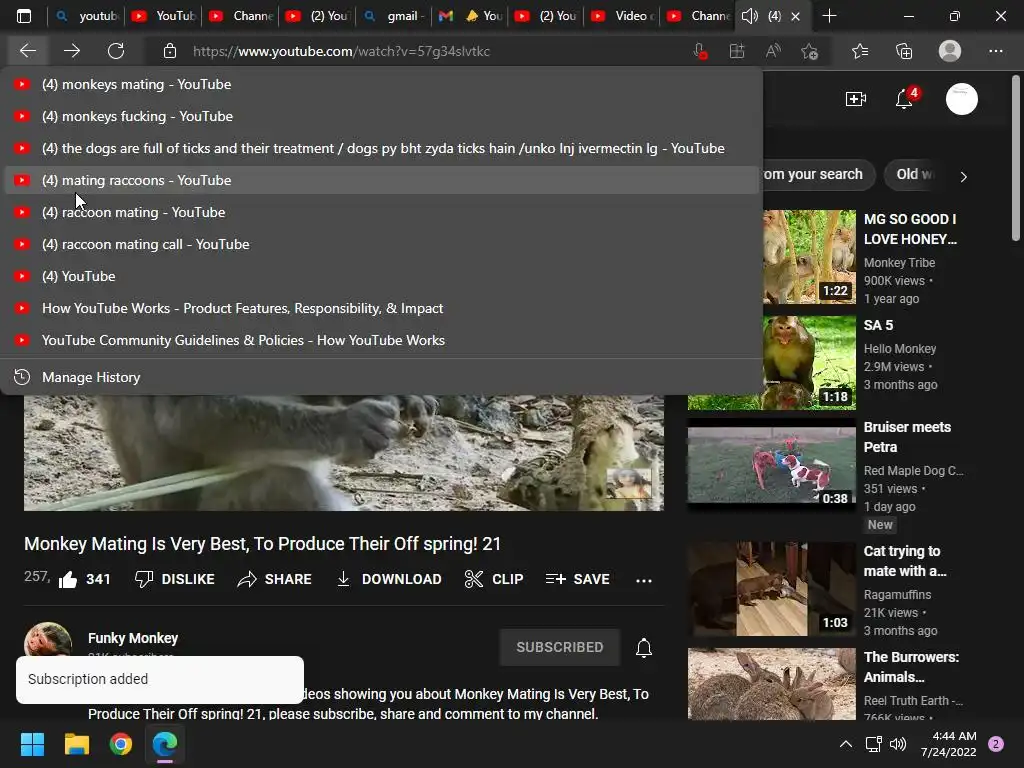This screenshot has height=768, width=1024.
Task: Open Google Chrome from taskbar
Action: [x=121, y=744]
